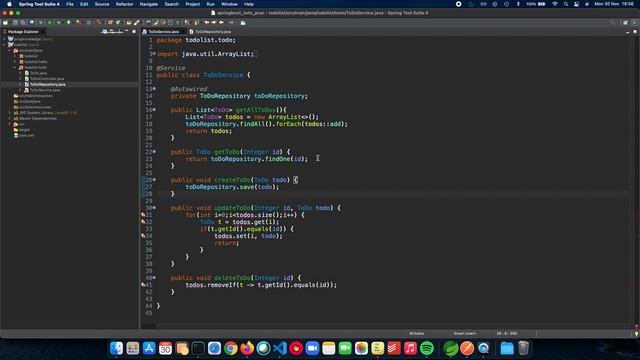Click the error marker on line 41
Screen dimensions: 640x360
[x=143, y=285]
